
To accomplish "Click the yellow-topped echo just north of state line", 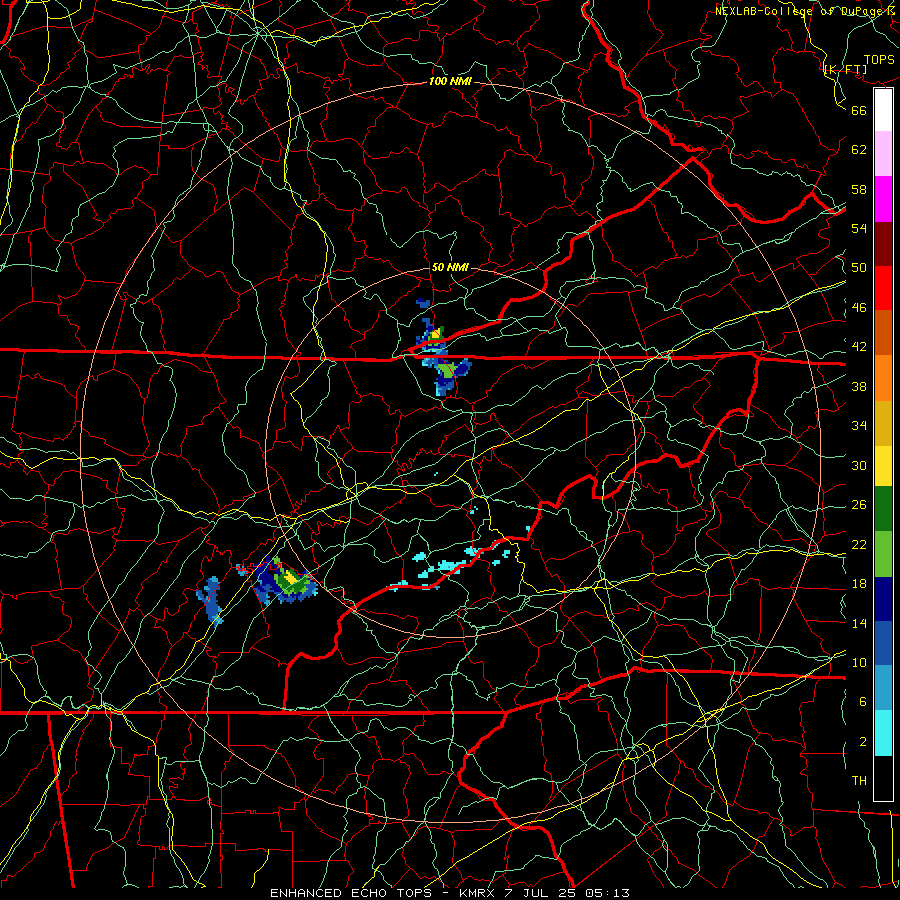I will pos(436,333).
